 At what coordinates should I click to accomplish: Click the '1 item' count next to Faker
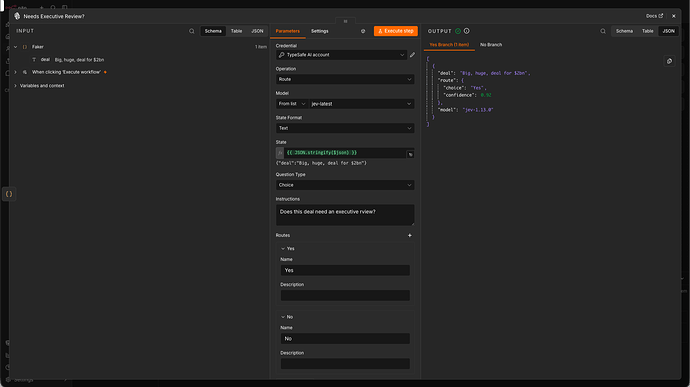[x=261, y=47]
